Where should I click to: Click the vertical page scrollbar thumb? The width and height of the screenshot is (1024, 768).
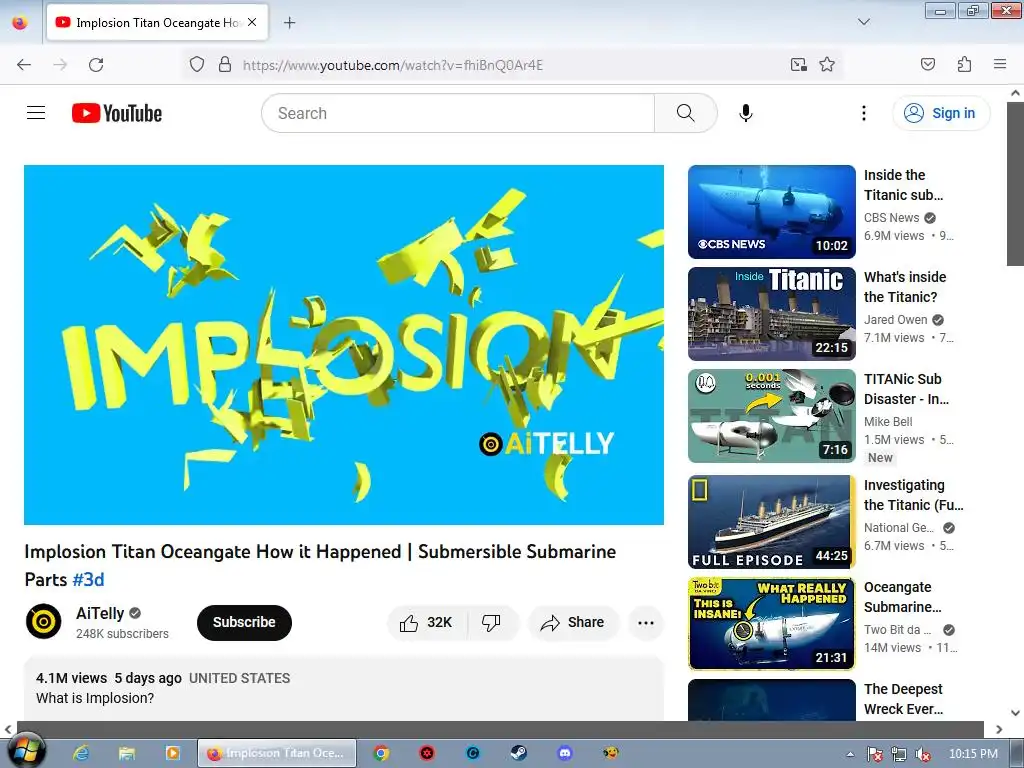(x=1015, y=184)
